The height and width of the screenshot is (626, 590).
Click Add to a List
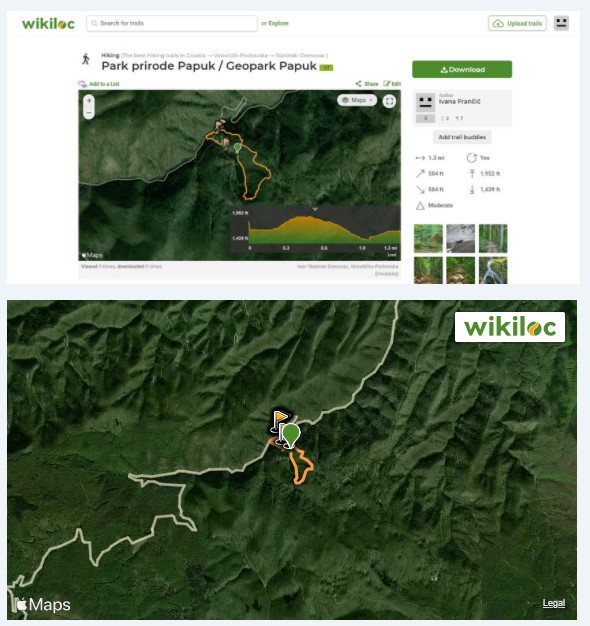[x=99, y=84]
